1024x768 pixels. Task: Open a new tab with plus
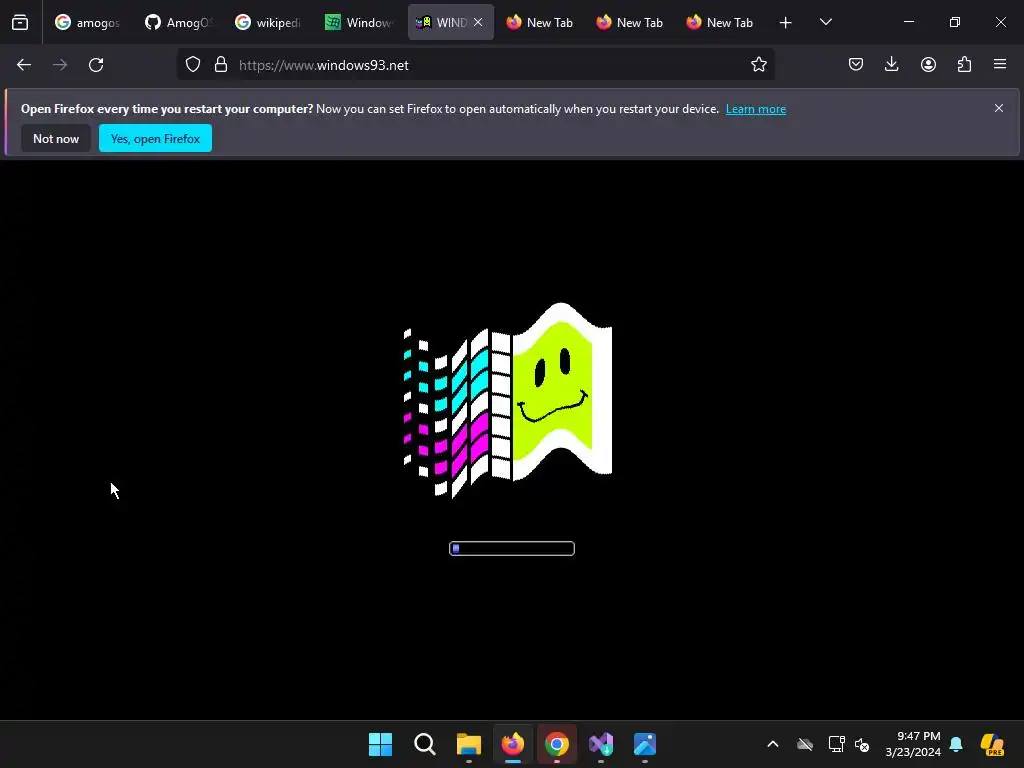(x=786, y=23)
